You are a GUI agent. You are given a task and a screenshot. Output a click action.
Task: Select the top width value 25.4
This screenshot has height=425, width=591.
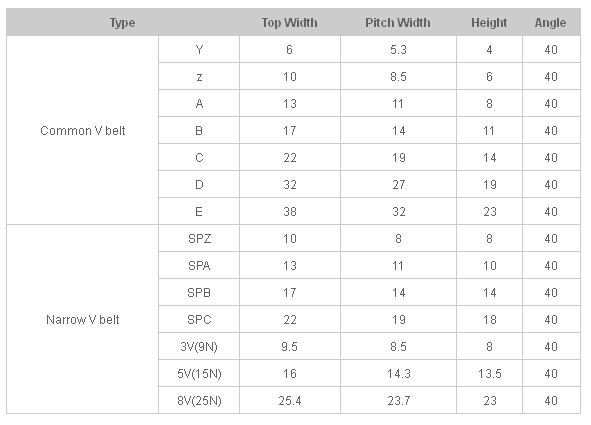pos(290,401)
